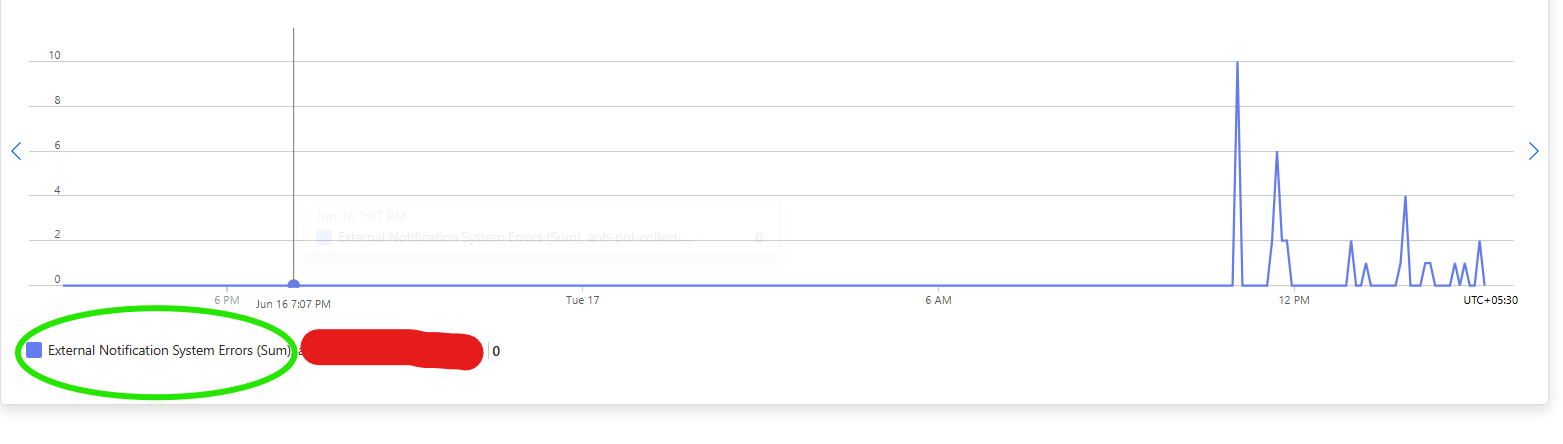Screen dimensions: 1563x444
Task: Click the blue legend color square
Action: point(34,351)
